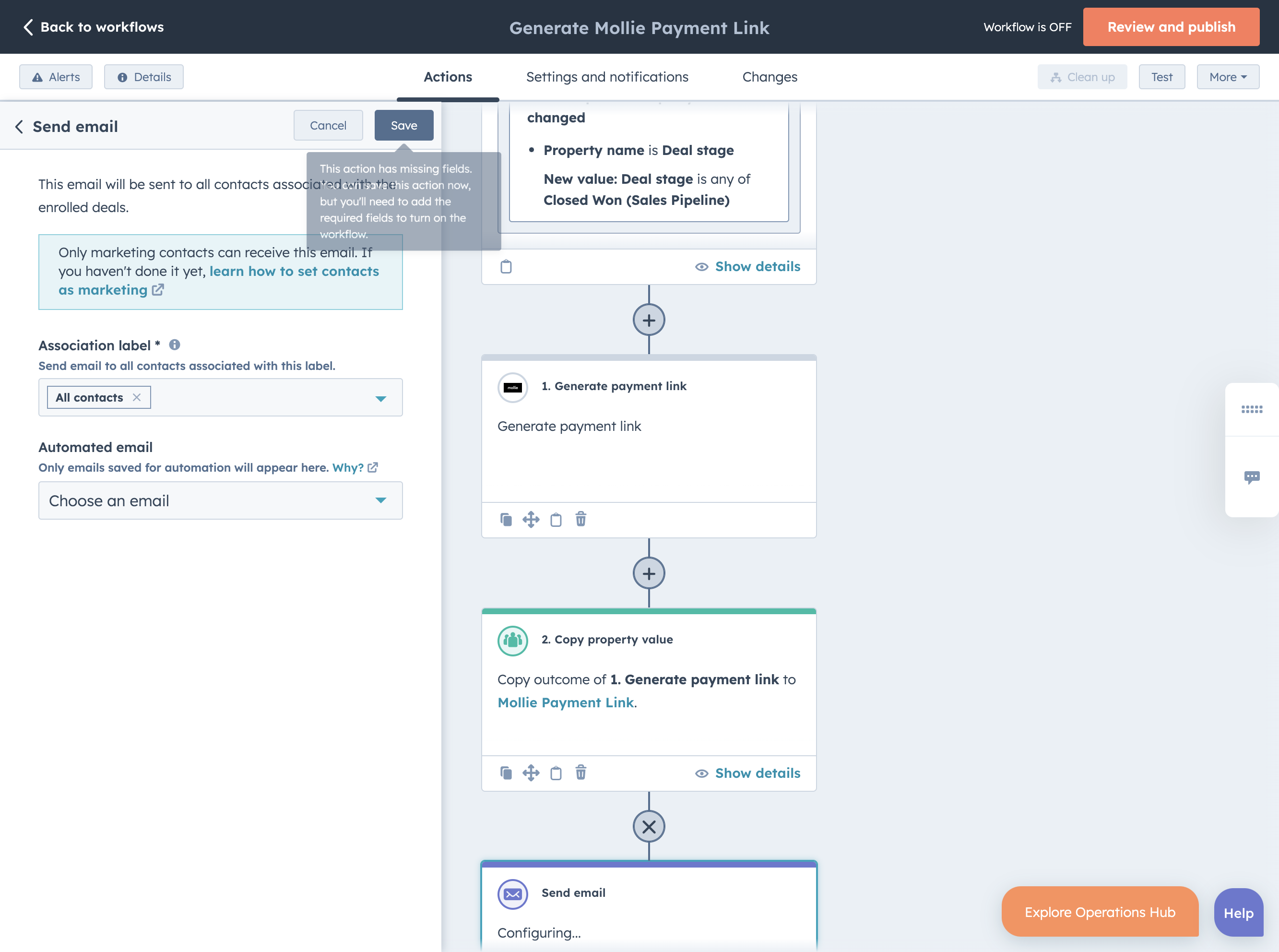The width and height of the screenshot is (1279, 952).
Task: Click move icon on Copy property value
Action: pyautogui.click(x=531, y=773)
